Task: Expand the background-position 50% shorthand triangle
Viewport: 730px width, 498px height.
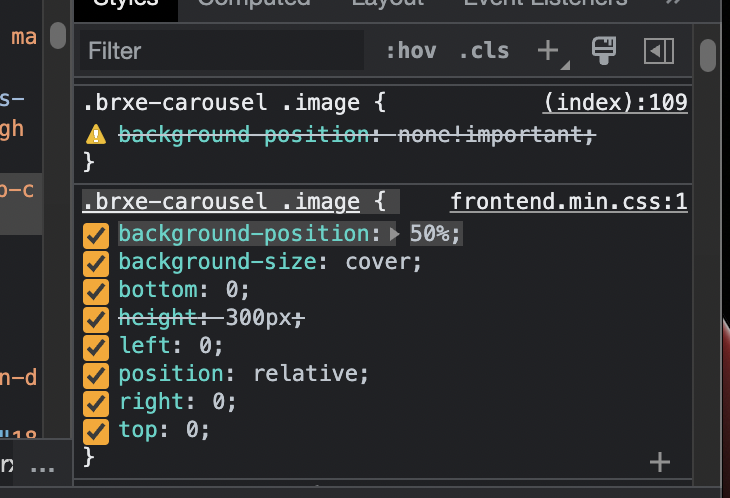Action: [394, 234]
